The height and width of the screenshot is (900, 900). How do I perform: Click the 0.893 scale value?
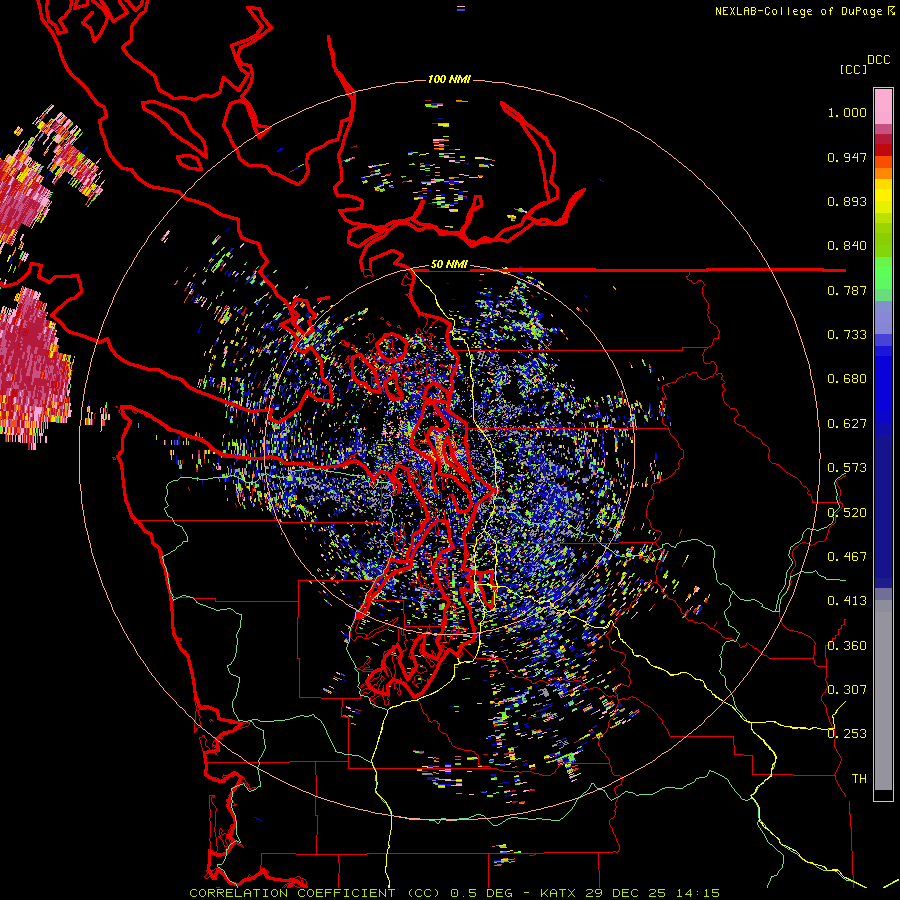pyautogui.click(x=847, y=201)
